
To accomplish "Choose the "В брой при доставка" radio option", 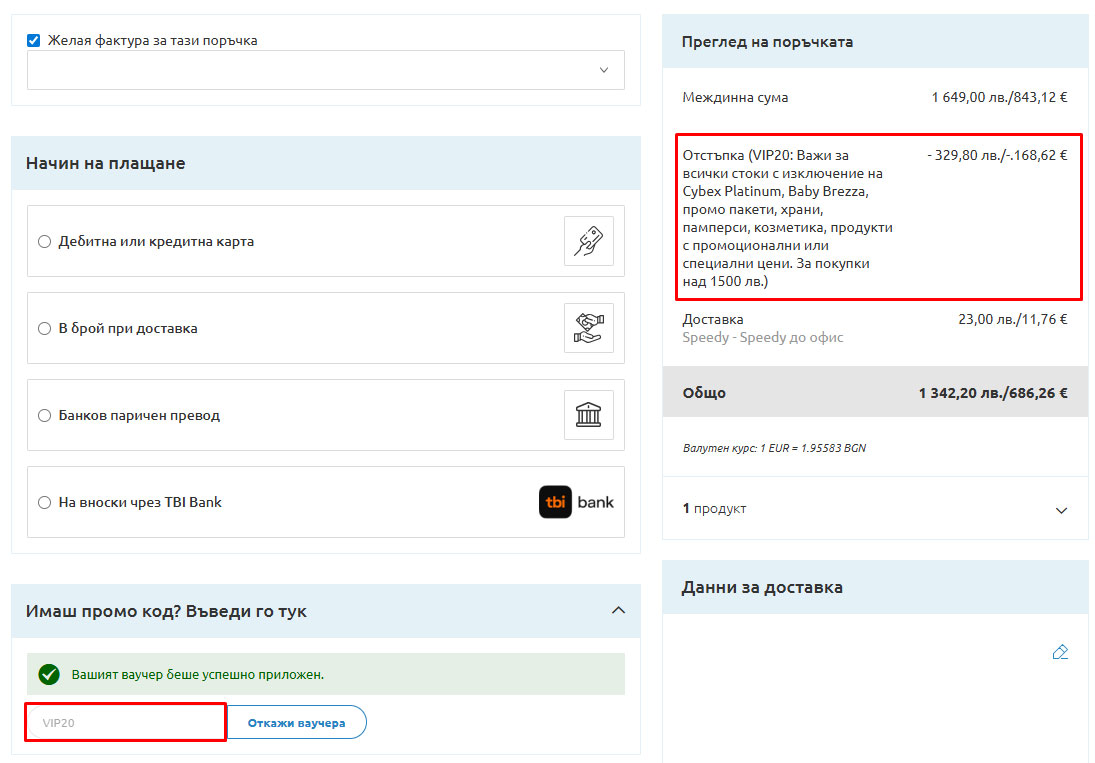I will click(44, 329).
